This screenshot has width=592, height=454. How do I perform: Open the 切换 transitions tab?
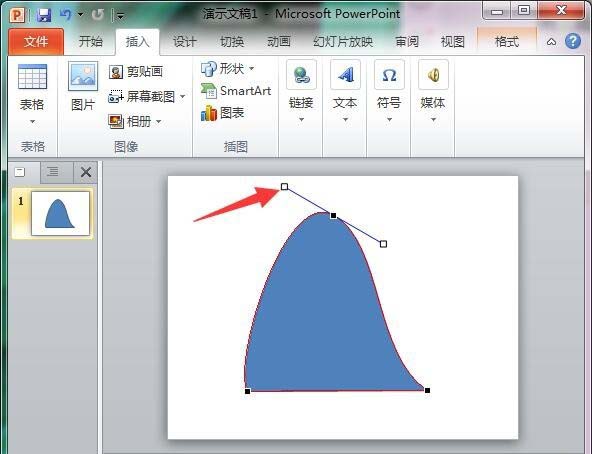[232, 42]
